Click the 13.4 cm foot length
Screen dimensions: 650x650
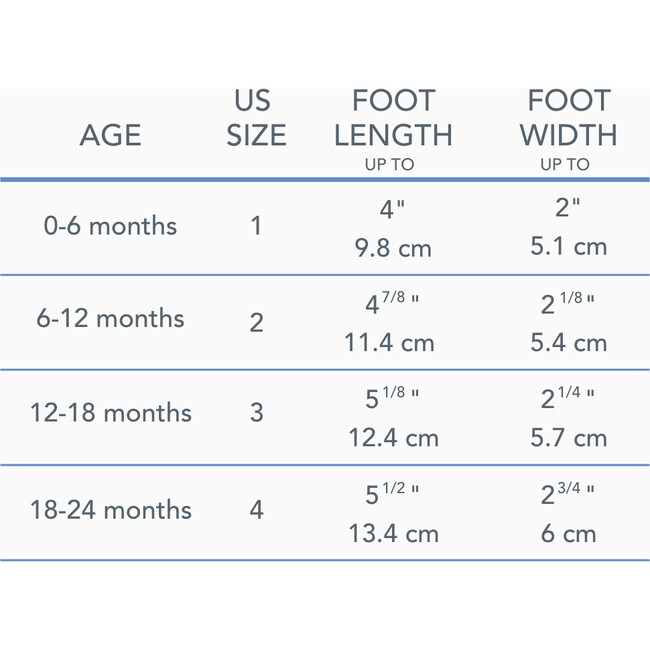click(393, 534)
